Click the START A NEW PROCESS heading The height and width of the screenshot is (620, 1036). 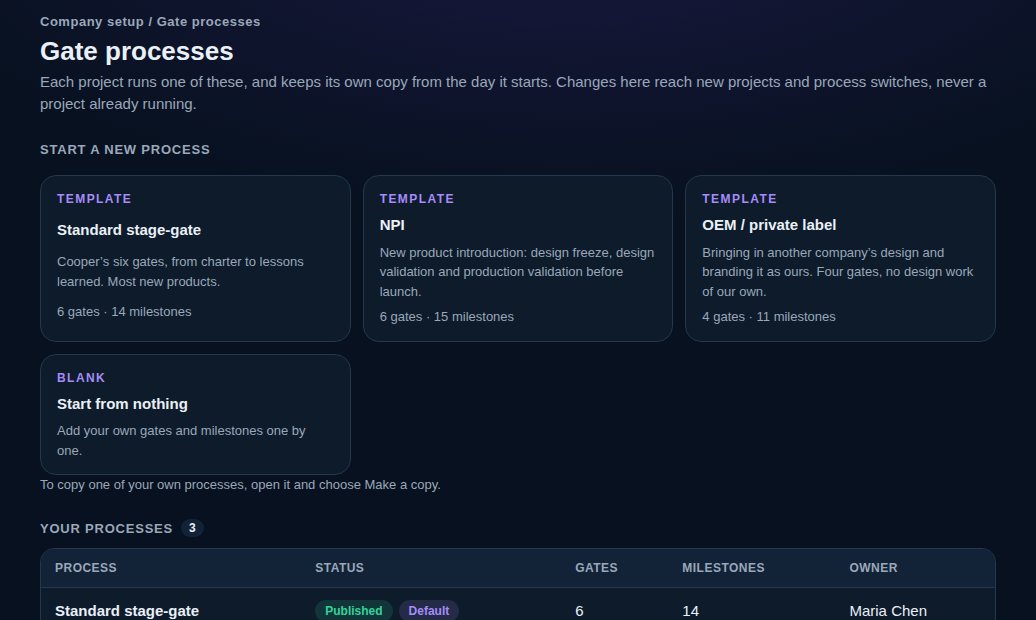pyautogui.click(x=125, y=150)
